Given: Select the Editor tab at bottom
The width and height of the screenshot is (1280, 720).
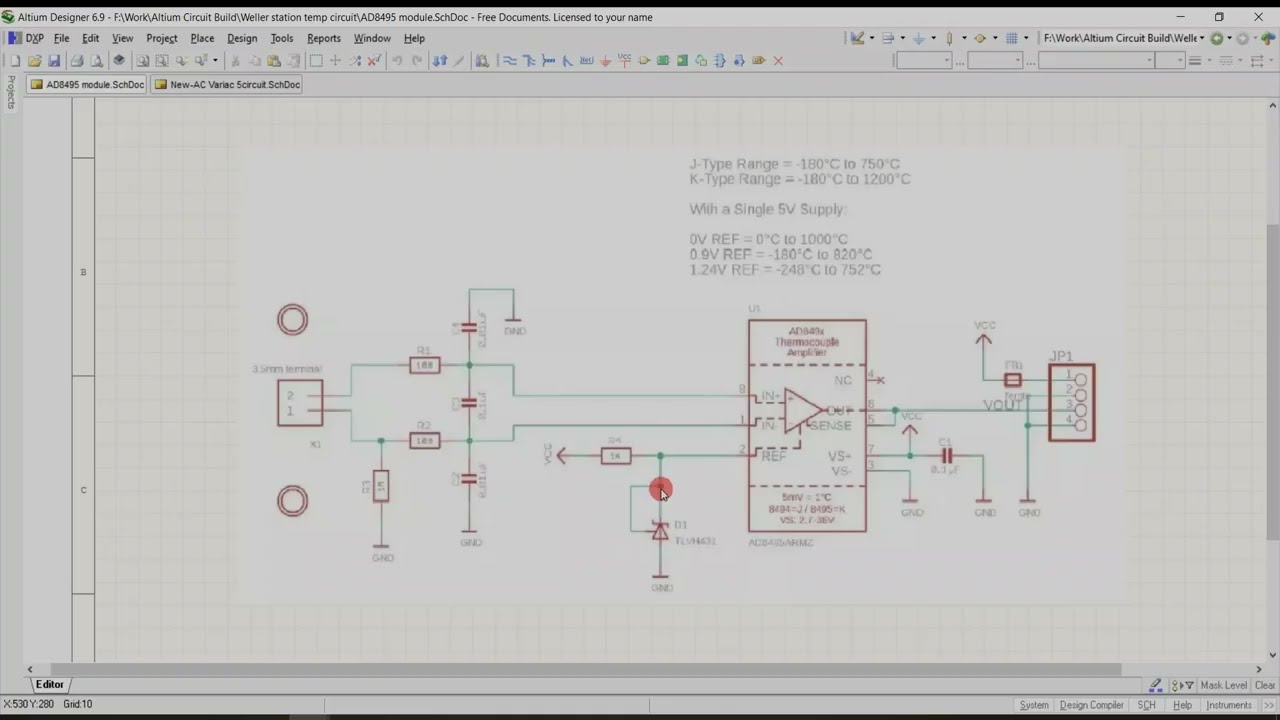Looking at the screenshot, I should click(x=50, y=685).
